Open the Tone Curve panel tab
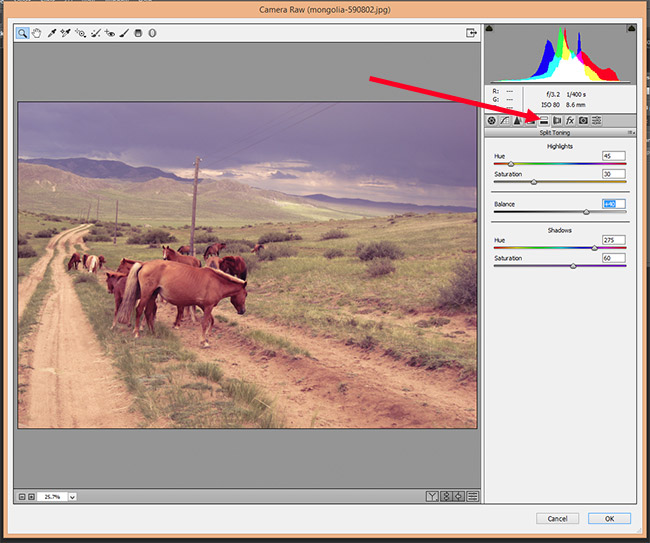Viewport: 650px width, 543px height. (504, 121)
